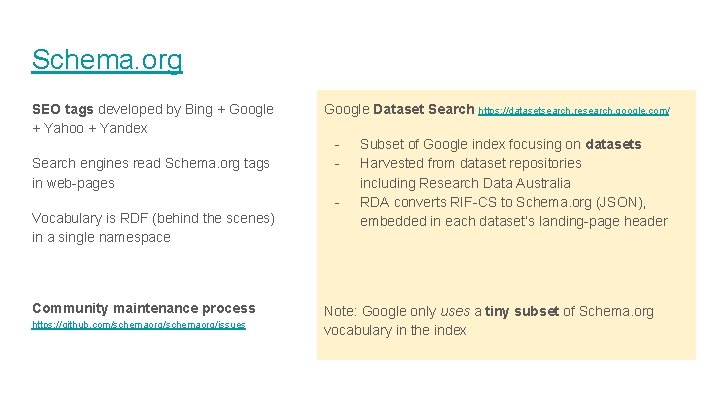
Task: Click 'including Research Data Australia' line
Action: 465,183
